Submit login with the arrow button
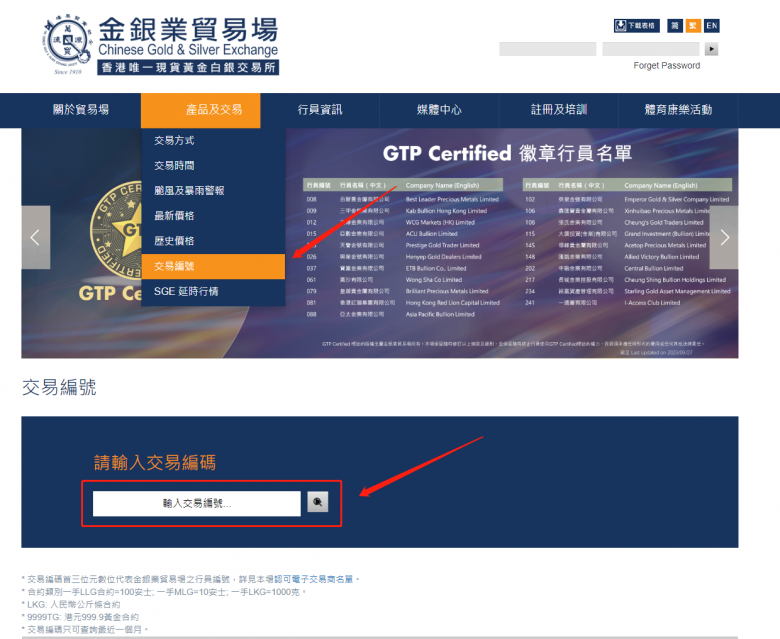Image resolution: width=780 pixels, height=639 pixels. [x=711, y=49]
